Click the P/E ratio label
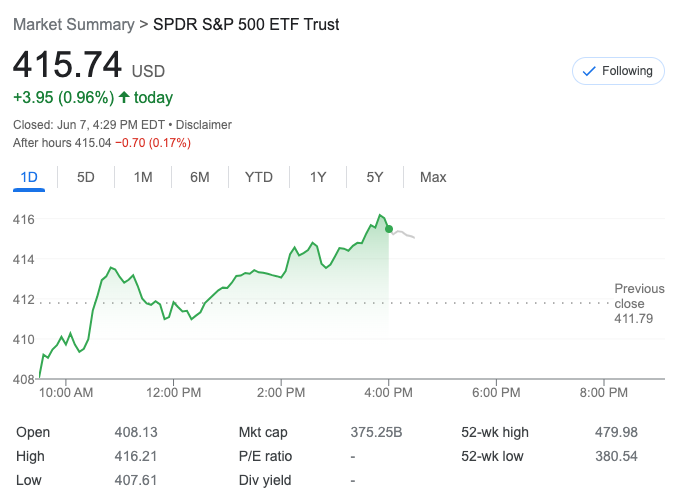Viewport: 680px width, 502px height. [x=265, y=456]
